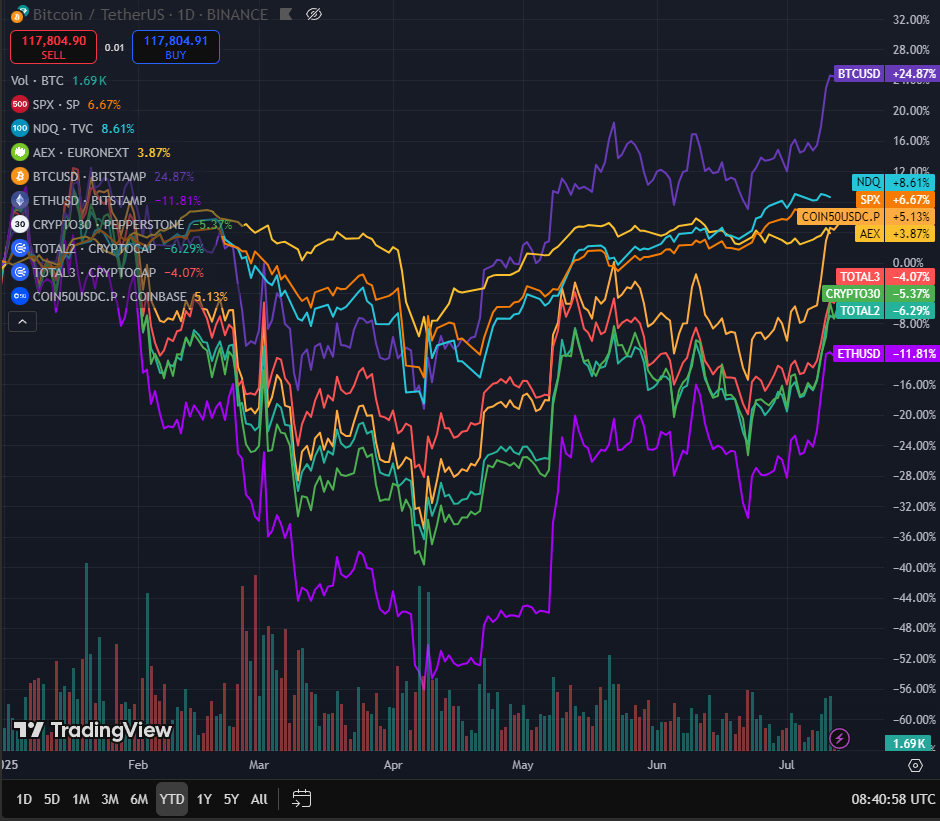This screenshot has width=940, height=821.
Task: Click the 08:40:58 UTC timezone clock
Action: pyautogui.click(x=893, y=799)
